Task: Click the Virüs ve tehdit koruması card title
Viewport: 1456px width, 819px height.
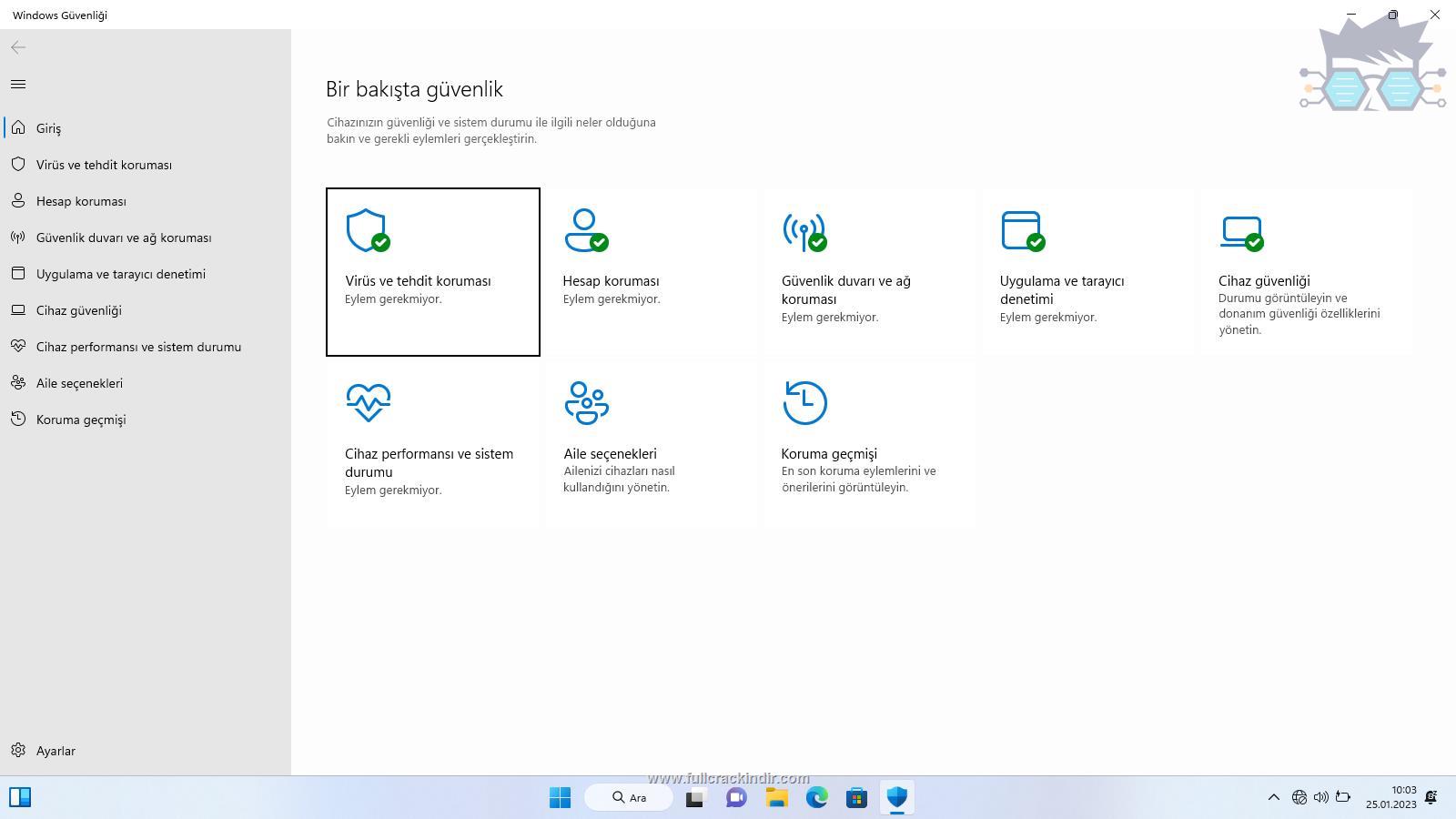Action: 418,281
